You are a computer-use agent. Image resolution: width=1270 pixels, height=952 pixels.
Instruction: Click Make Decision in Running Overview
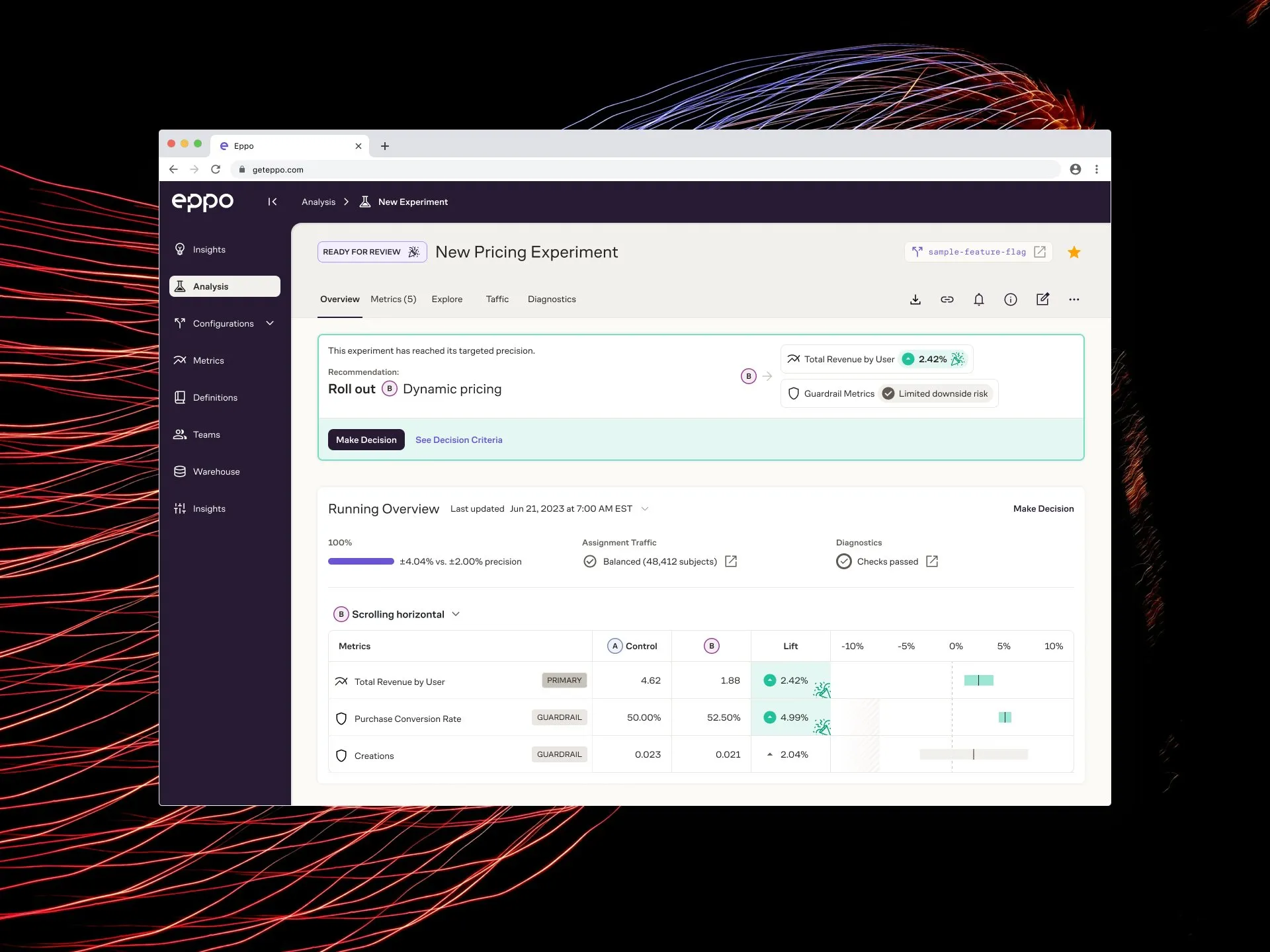pyautogui.click(x=1043, y=508)
